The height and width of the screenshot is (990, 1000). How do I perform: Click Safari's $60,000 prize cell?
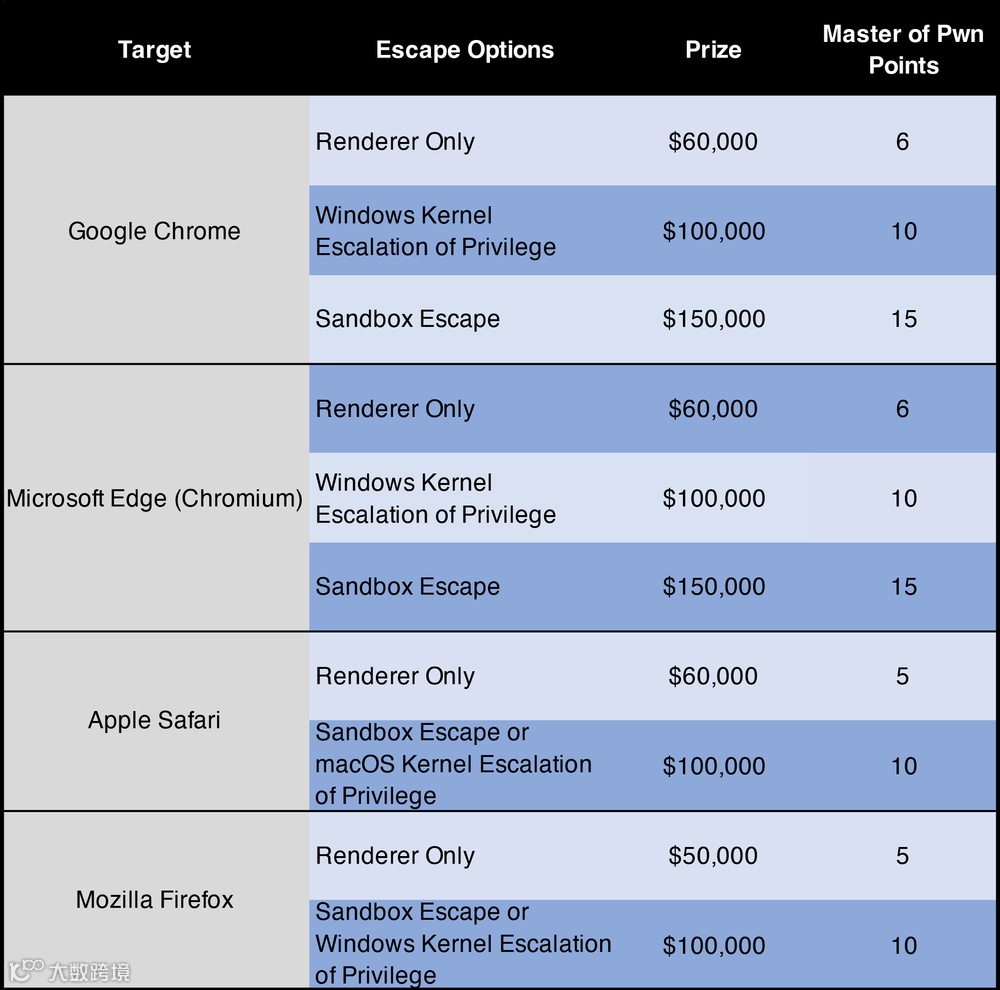[713, 676]
